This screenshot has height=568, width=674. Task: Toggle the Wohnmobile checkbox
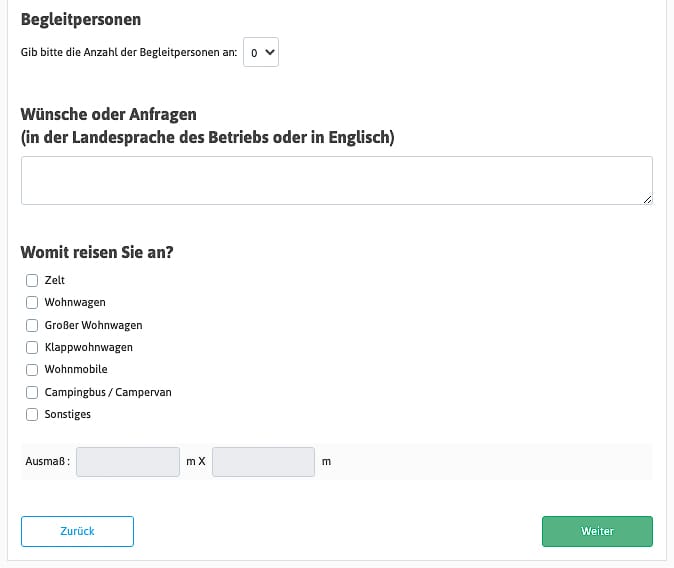click(32, 369)
